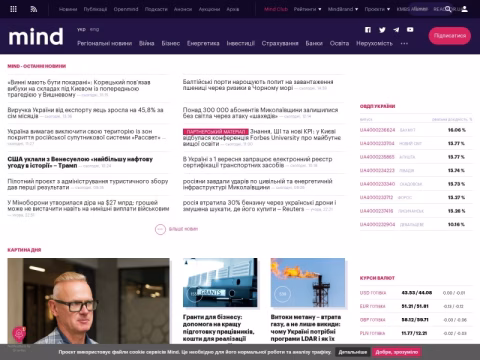Click the USD готівка rate row

[416, 293]
